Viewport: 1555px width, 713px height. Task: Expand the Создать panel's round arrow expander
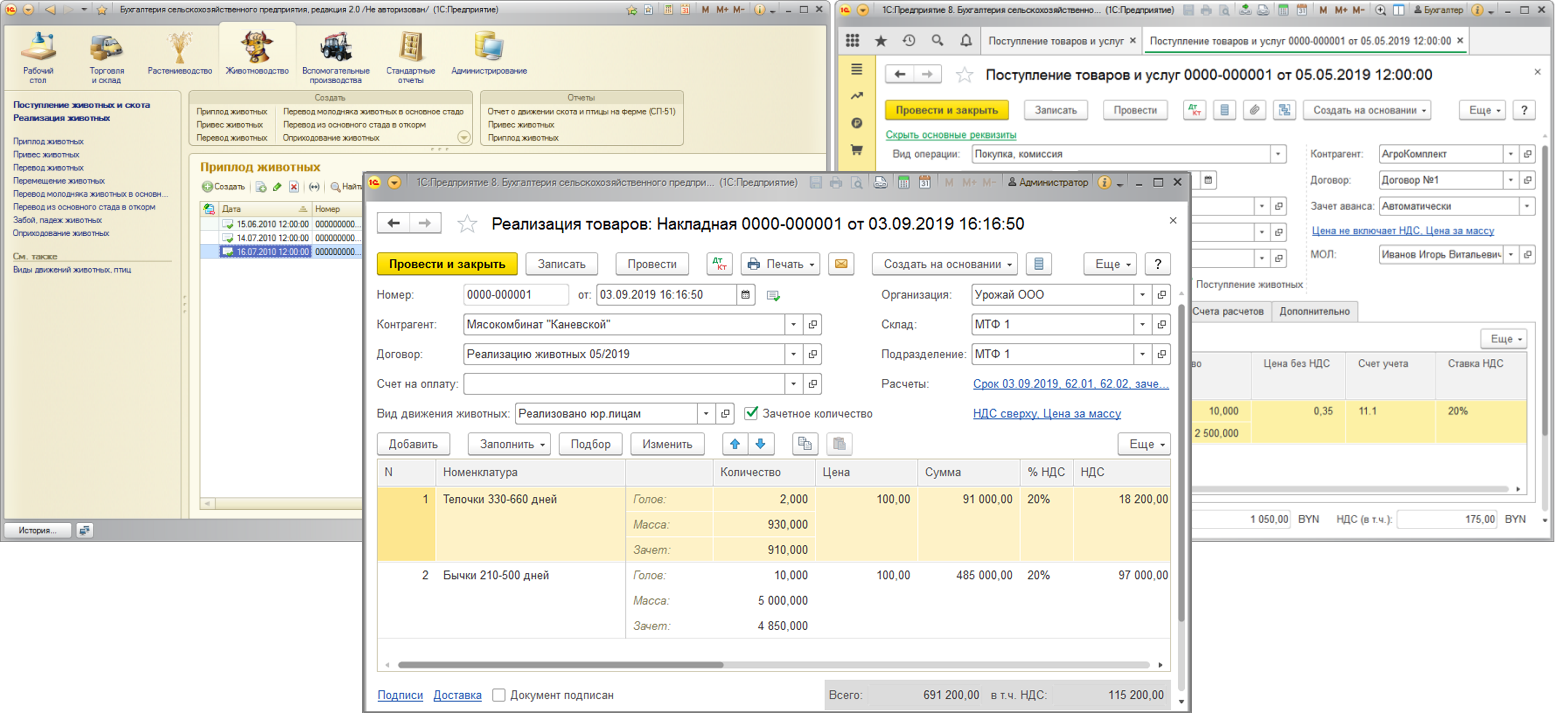(x=463, y=137)
